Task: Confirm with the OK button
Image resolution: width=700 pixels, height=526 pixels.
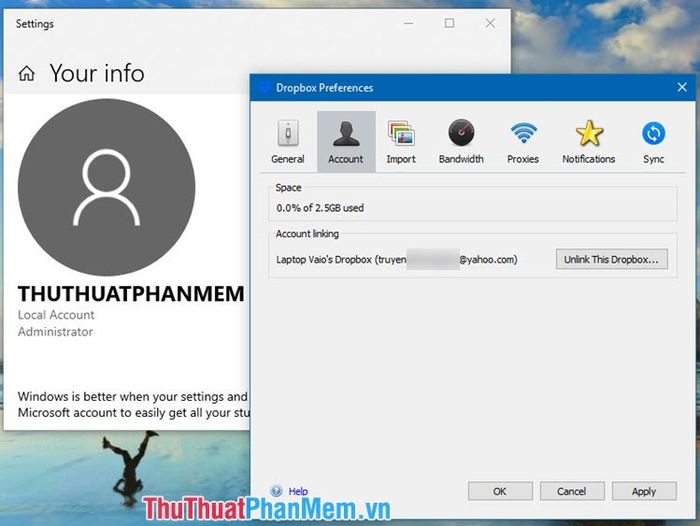Action: pyautogui.click(x=500, y=491)
